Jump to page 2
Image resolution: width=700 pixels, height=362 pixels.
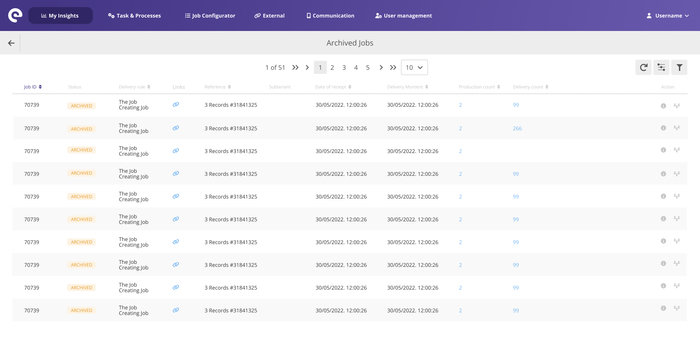pyautogui.click(x=332, y=67)
